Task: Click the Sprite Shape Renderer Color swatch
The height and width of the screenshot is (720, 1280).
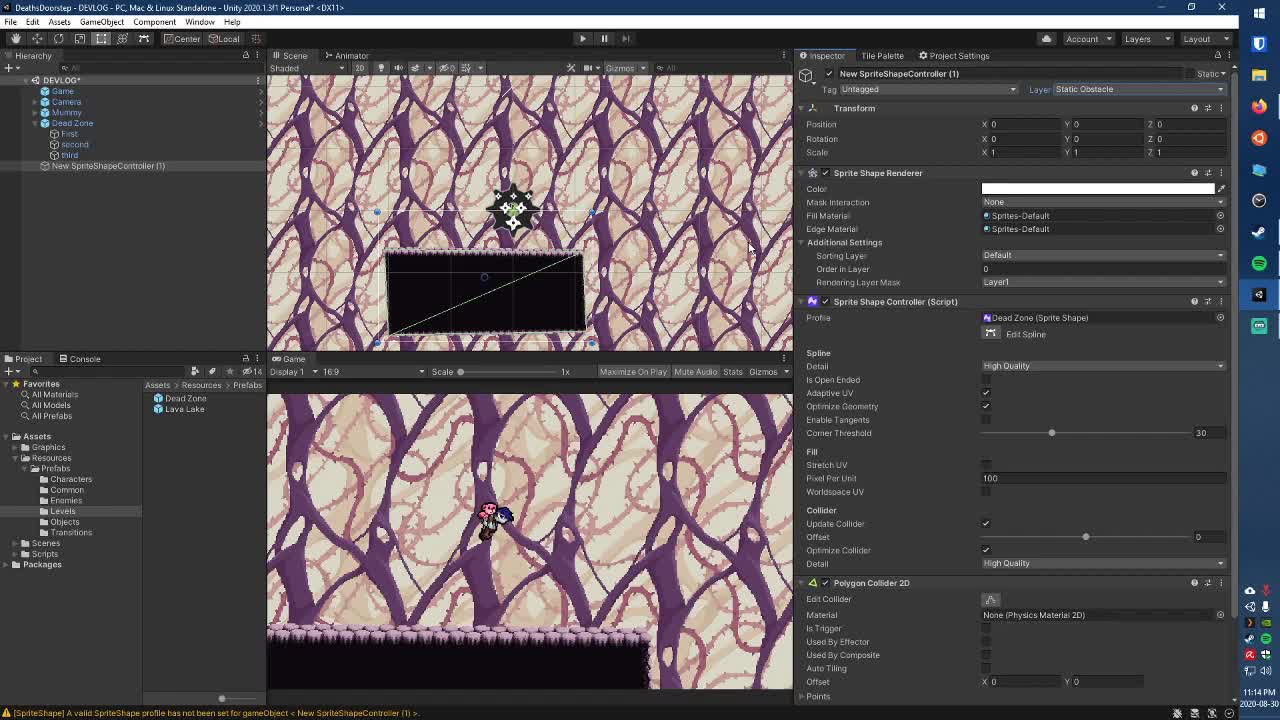Action: (1100, 188)
